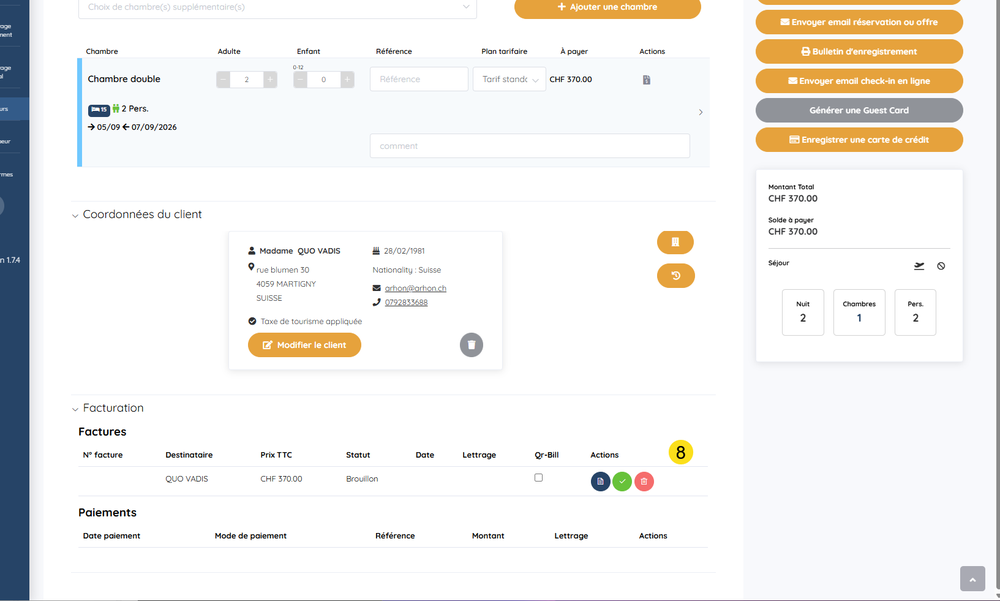Collapse the Coordonnées du client section
Viewport: 1000px width, 601px height.
pos(75,216)
